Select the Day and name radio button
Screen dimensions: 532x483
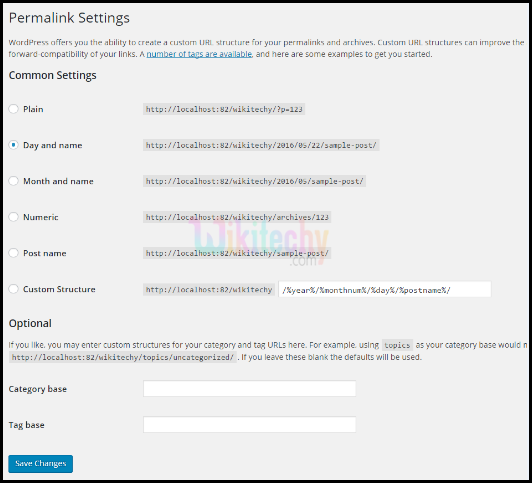[13, 145]
